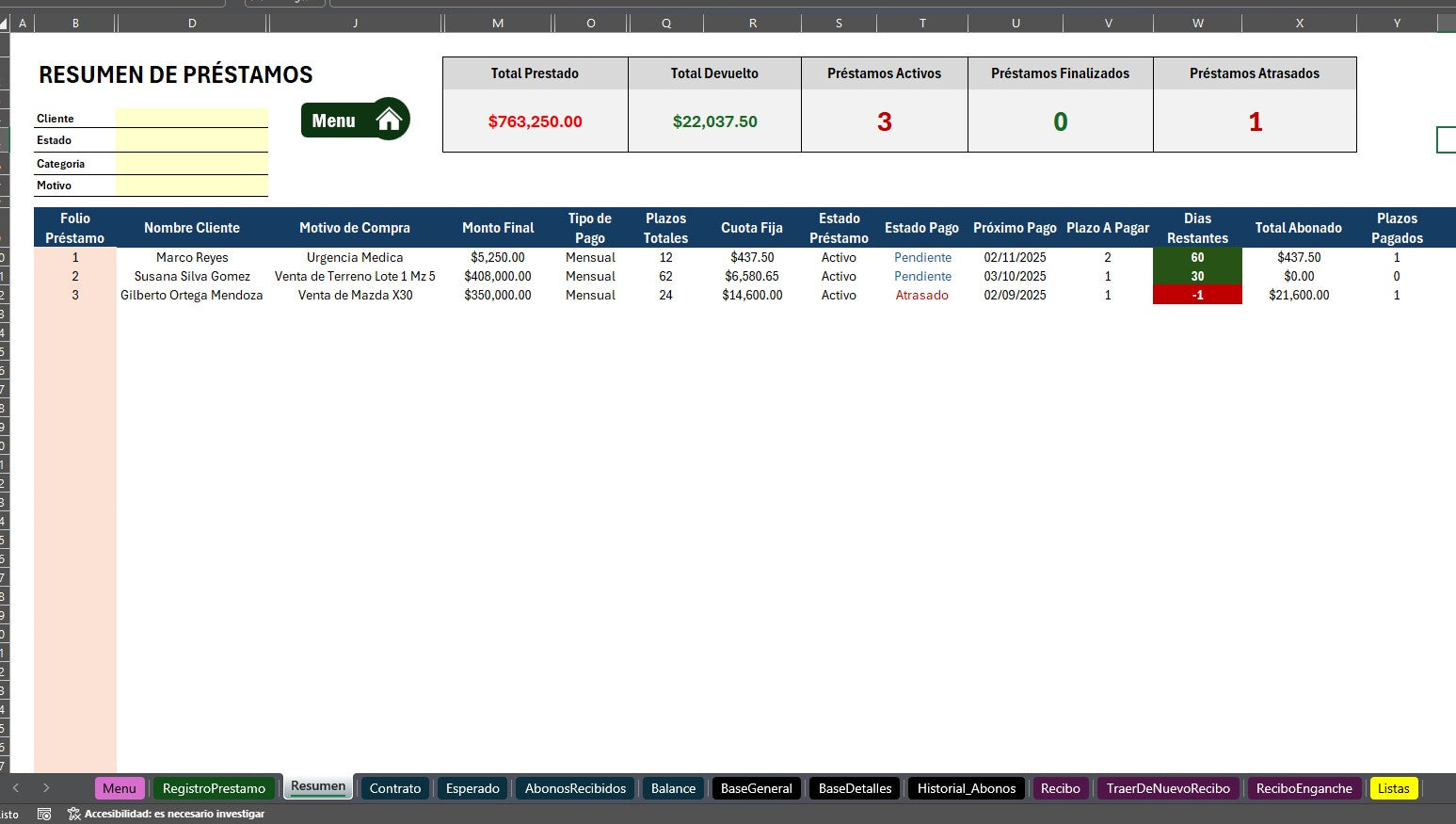Screen dimensions: 1456x824
Task: Click the macro recording icon in status bar
Action: pos(44,814)
